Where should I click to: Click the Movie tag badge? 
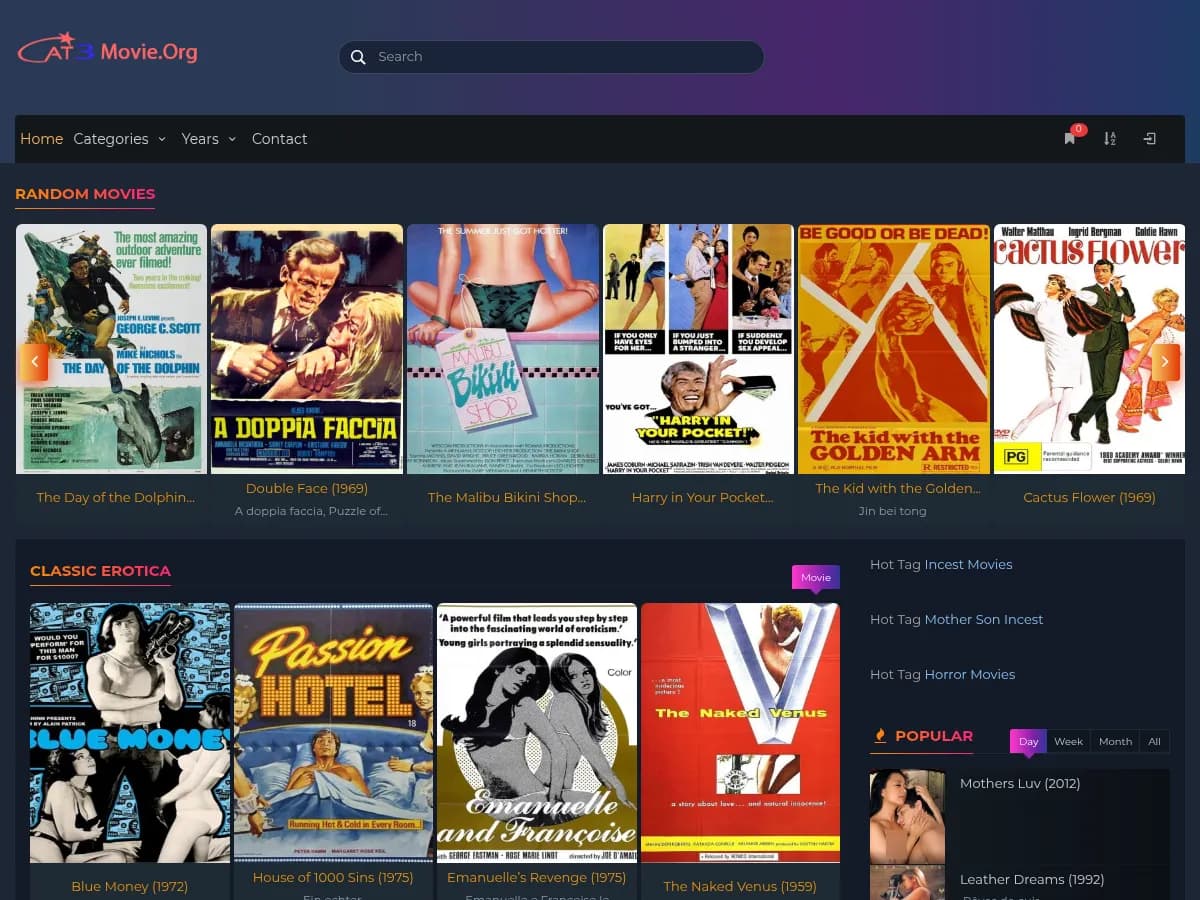pyautogui.click(x=816, y=577)
